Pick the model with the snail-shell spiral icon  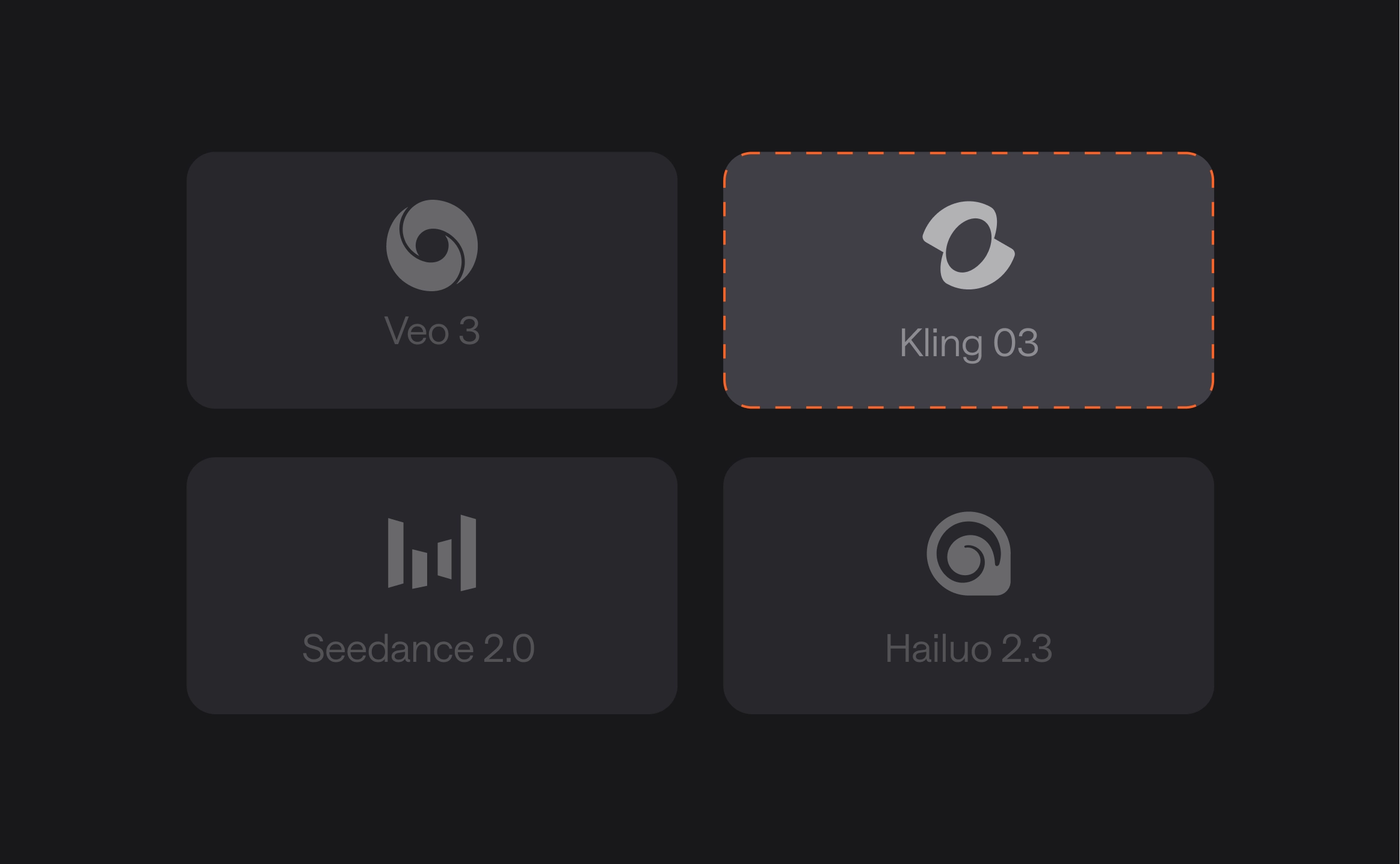(969, 586)
